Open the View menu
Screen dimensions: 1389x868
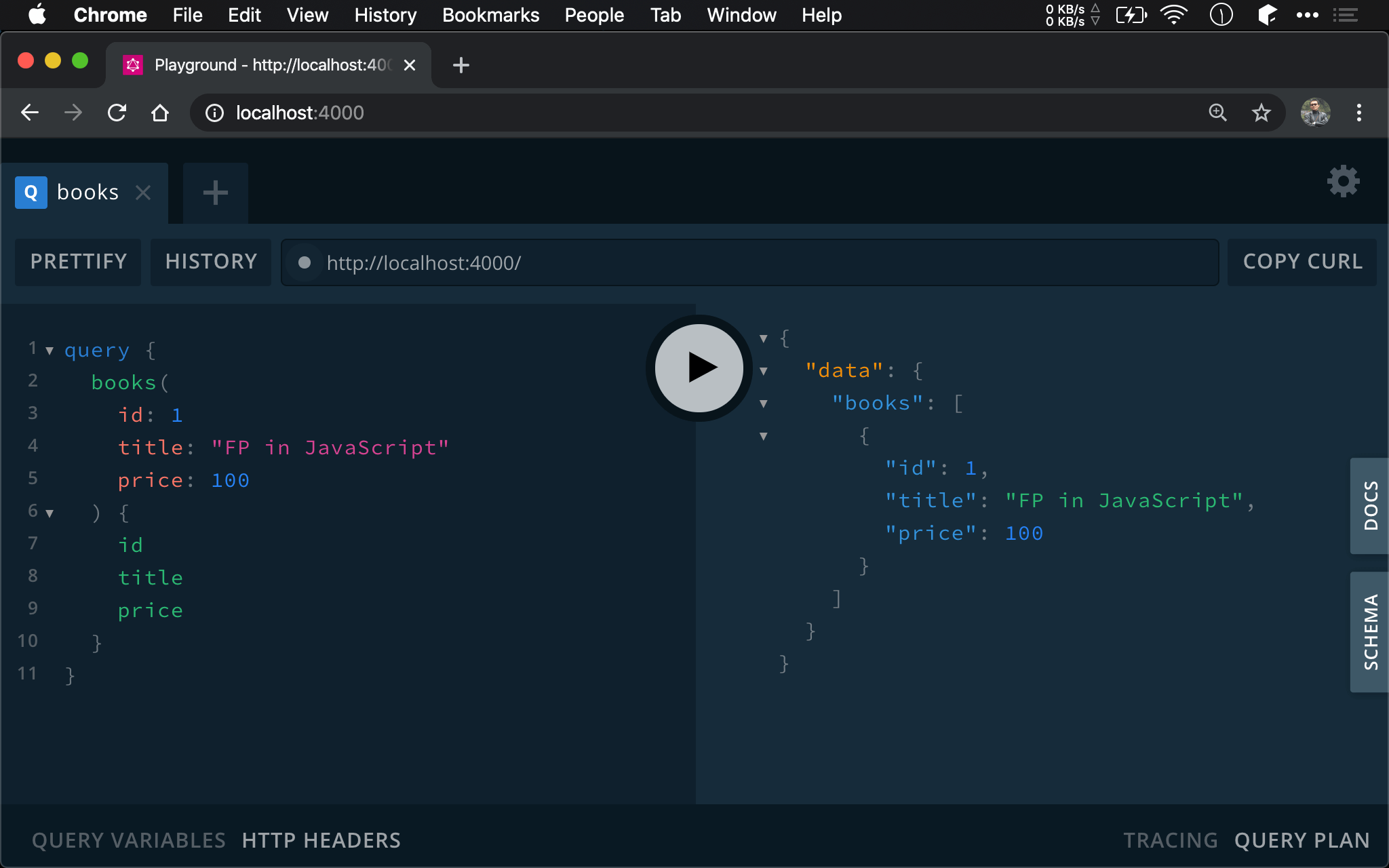(307, 15)
